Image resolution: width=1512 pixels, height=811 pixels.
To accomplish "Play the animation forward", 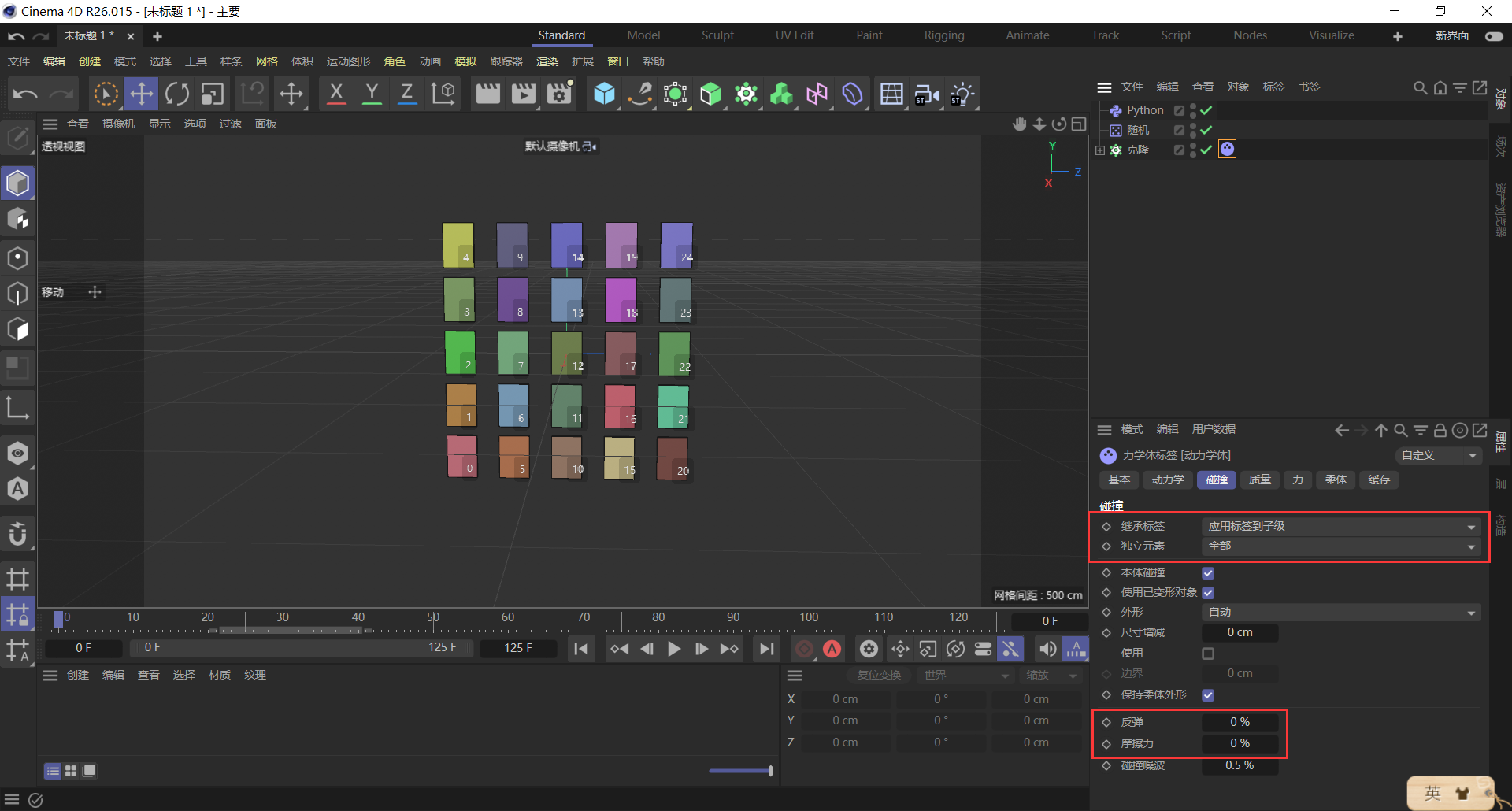I will 674,649.
